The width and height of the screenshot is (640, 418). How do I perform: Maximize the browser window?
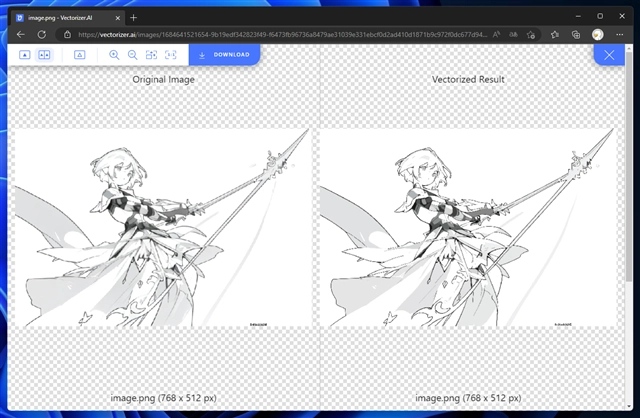(x=600, y=16)
